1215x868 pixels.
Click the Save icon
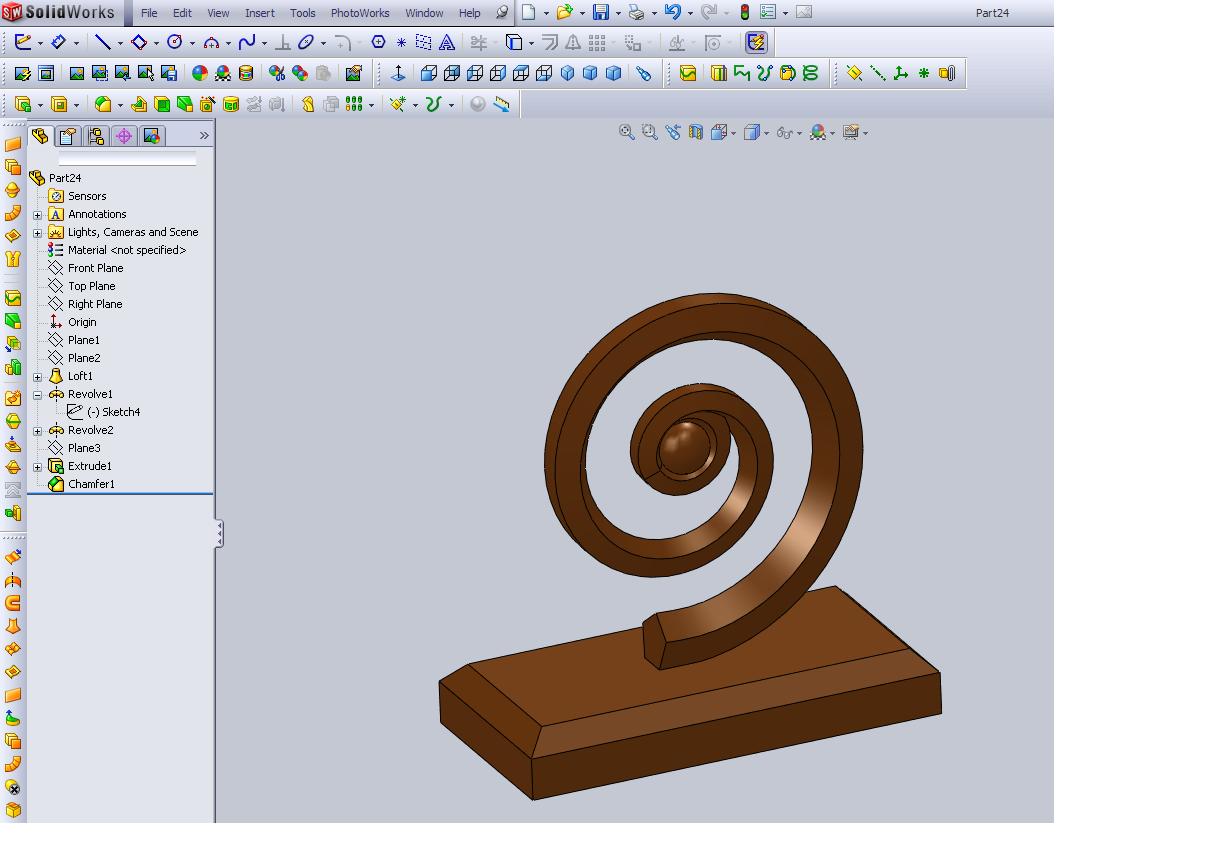click(x=601, y=12)
